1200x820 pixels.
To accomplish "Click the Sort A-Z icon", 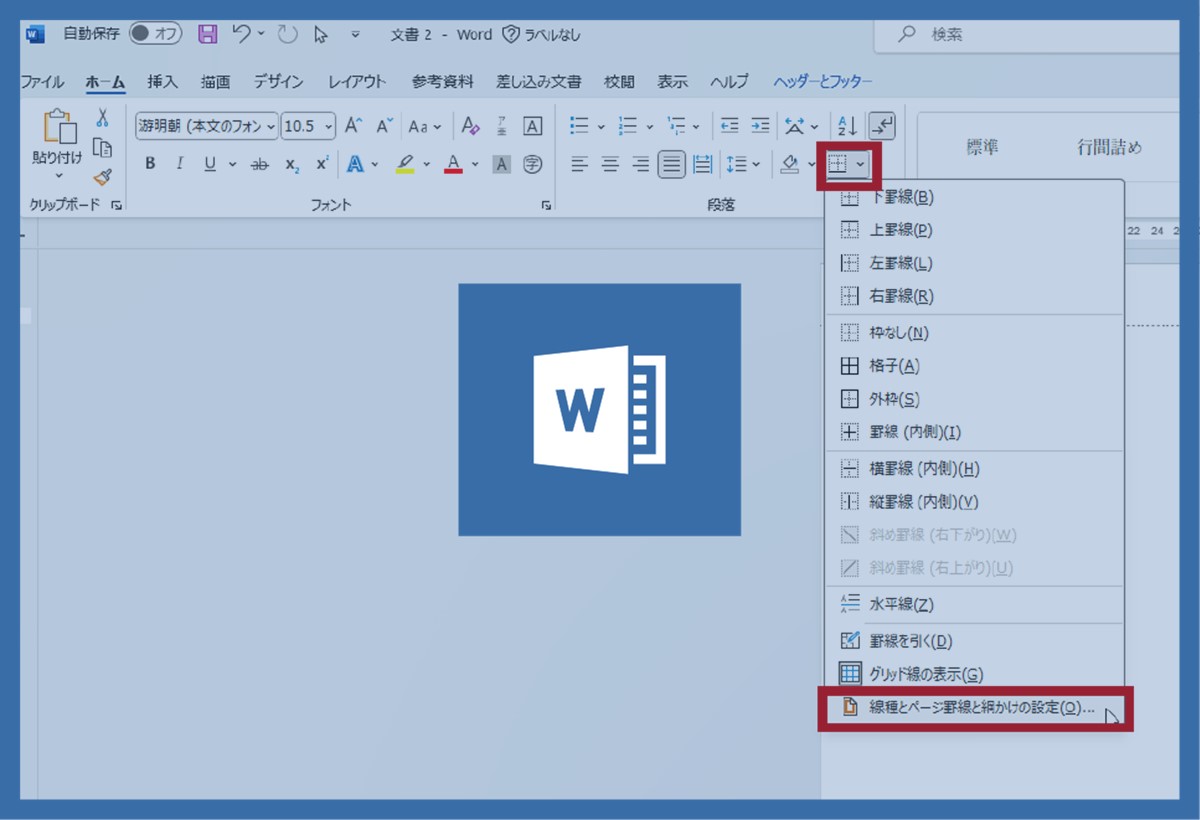I will point(847,126).
